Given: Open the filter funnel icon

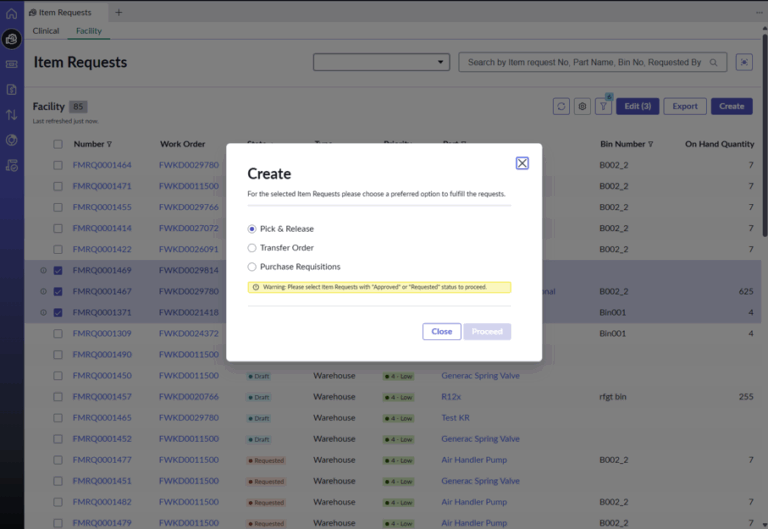Looking at the screenshot, I should point(603,106).
